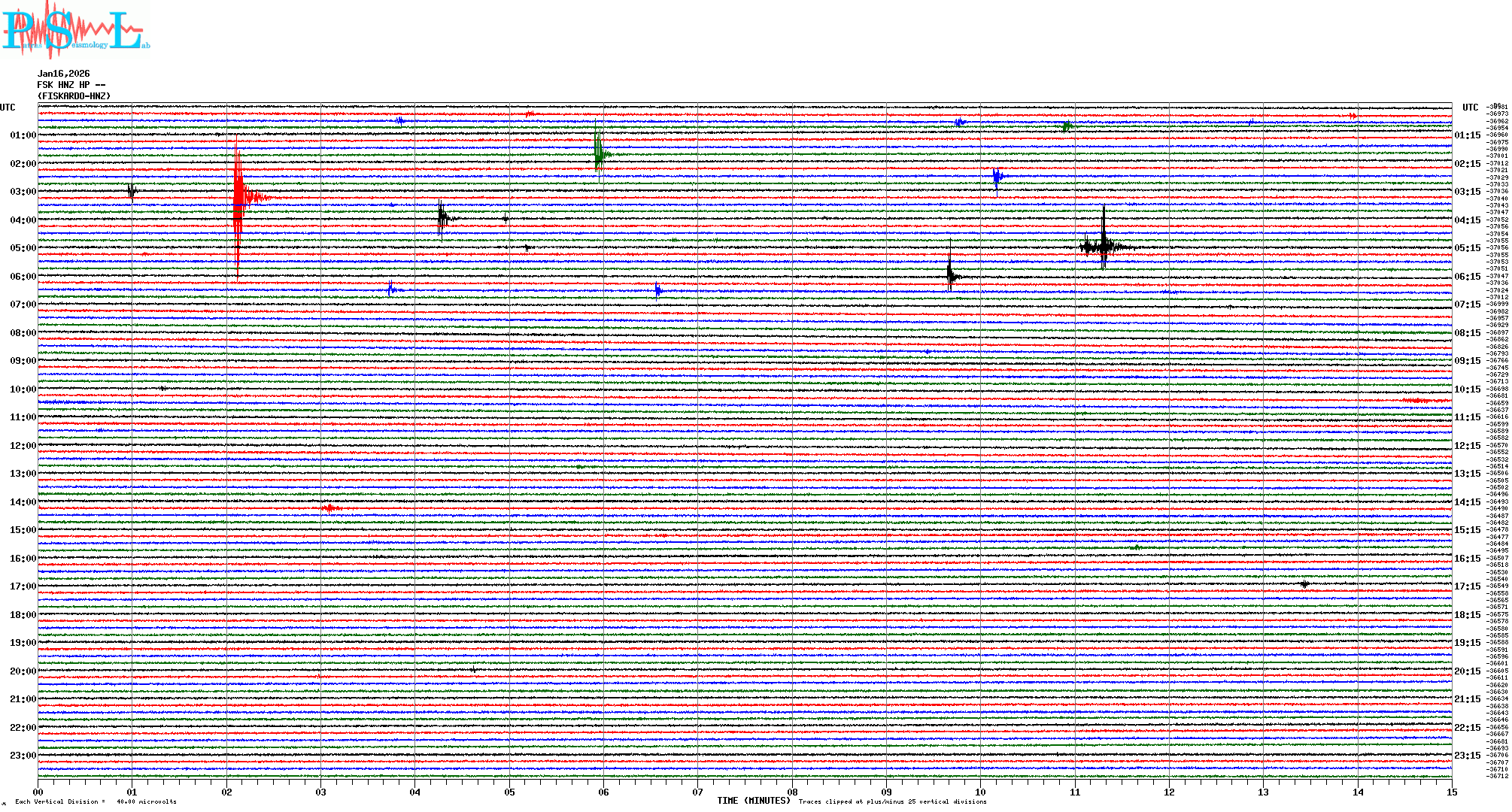Click the green seismic burst near minute 06
This screenshot has width=1512, height=812.
coord(599,155)
